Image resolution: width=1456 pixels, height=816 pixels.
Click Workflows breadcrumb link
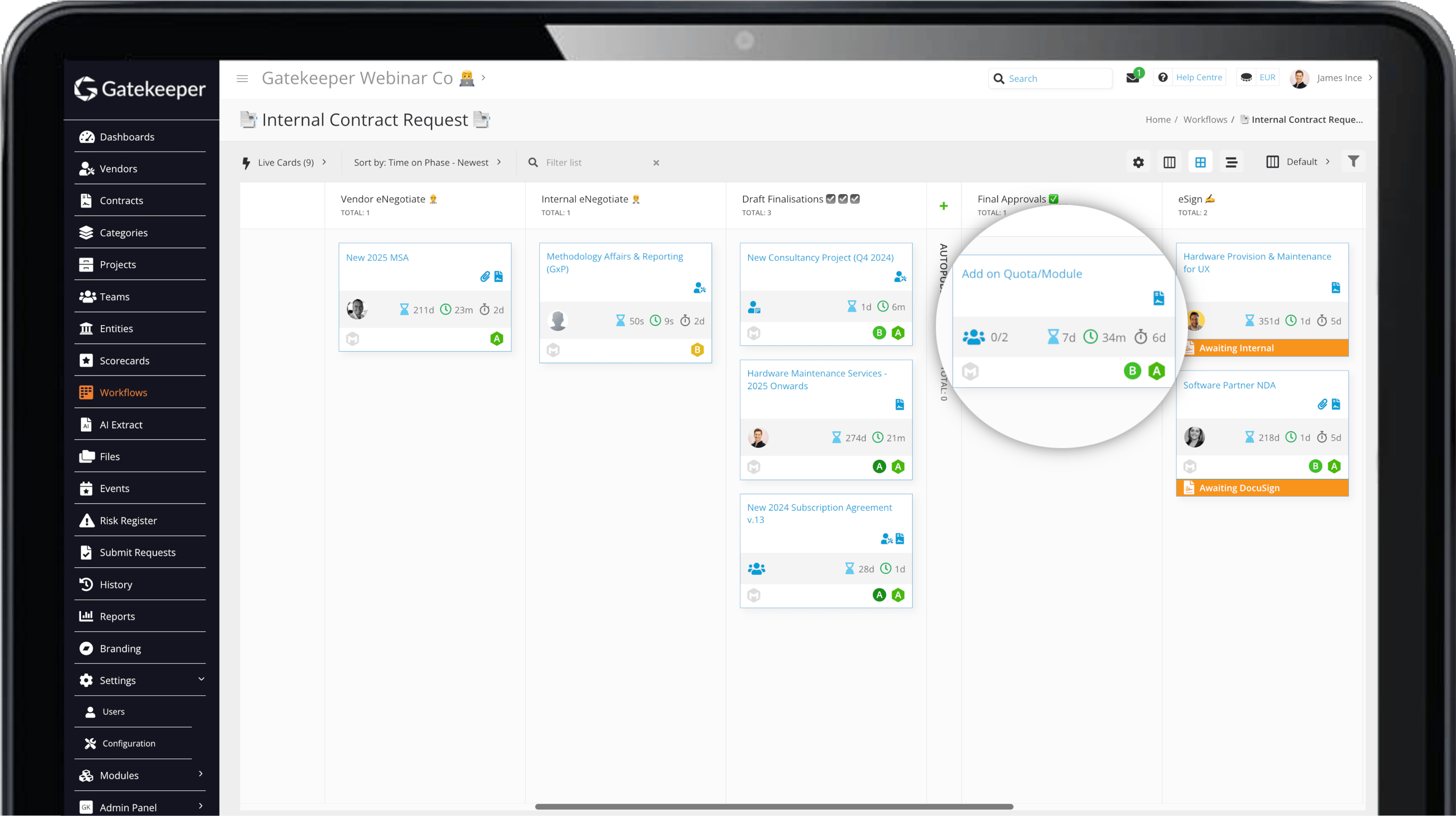(1205, 119)
